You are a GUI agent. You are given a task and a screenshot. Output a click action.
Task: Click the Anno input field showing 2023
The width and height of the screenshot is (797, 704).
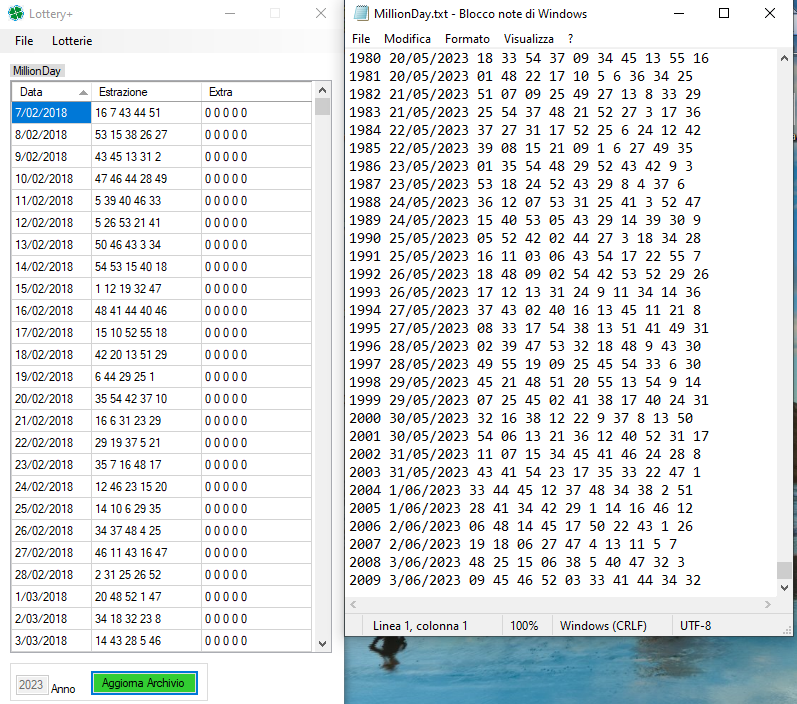click(x=32, y=685)
